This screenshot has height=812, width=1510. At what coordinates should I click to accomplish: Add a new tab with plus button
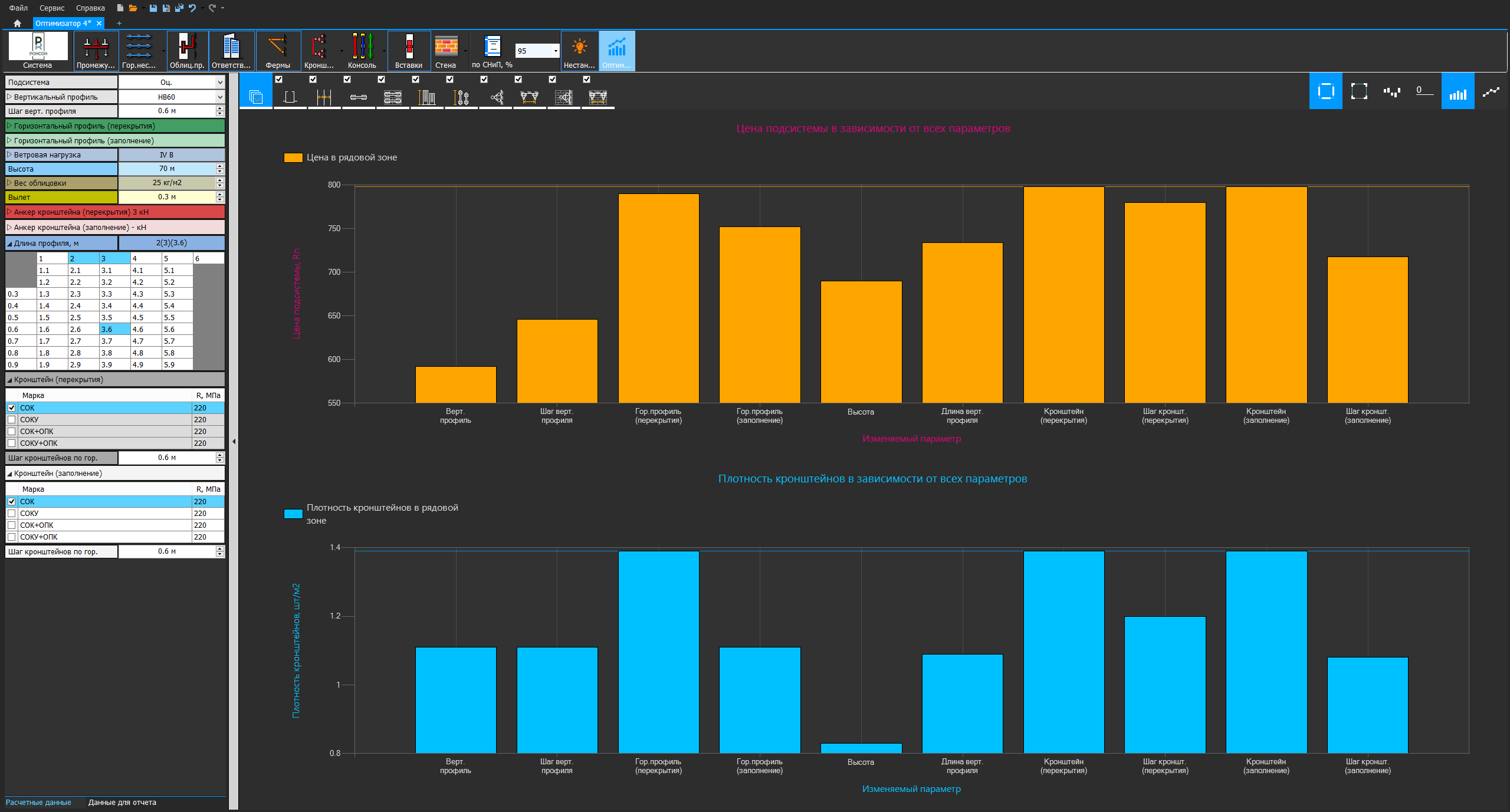(119, 24)
